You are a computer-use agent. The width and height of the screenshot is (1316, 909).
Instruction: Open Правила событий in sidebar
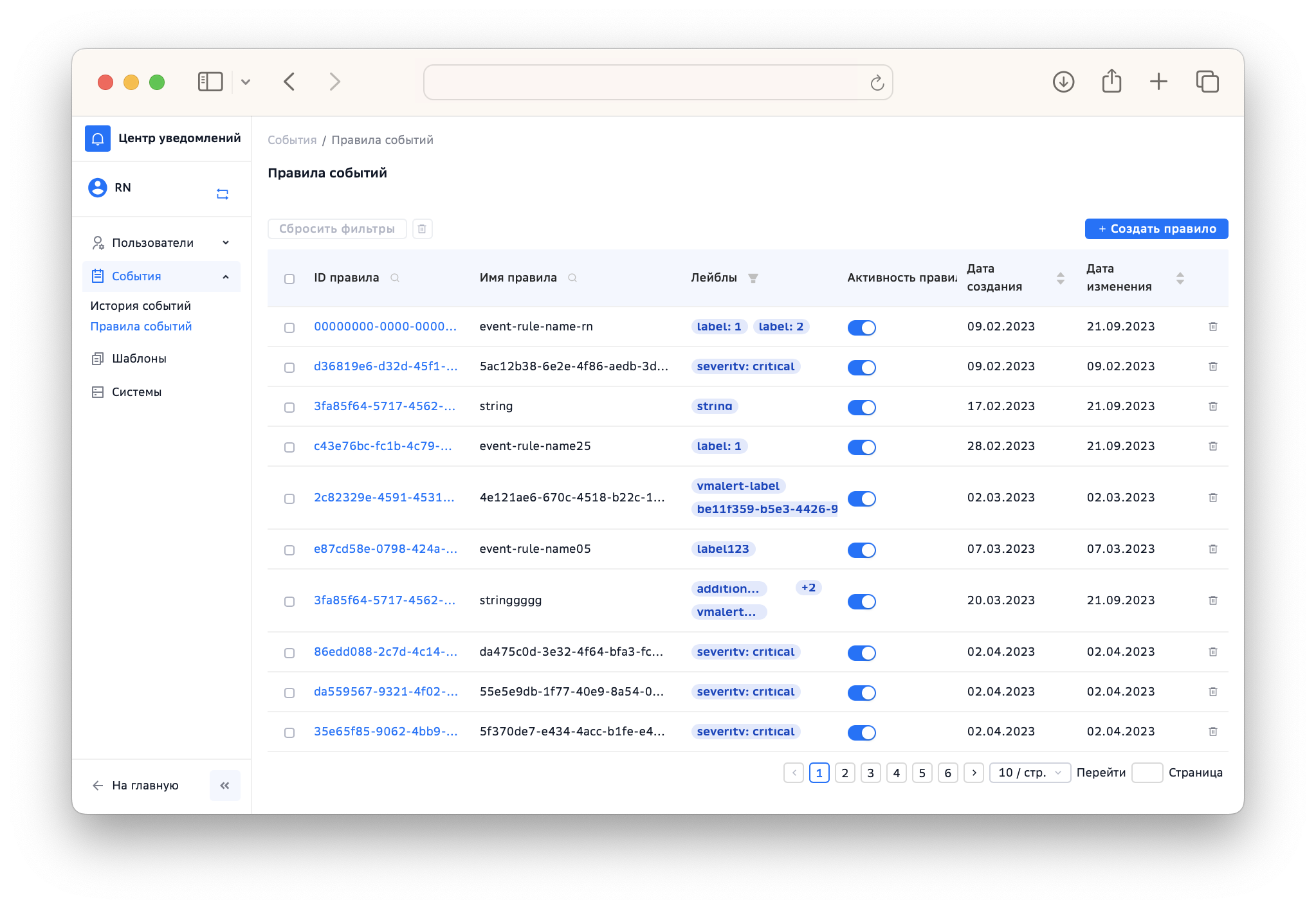(141, 326)
